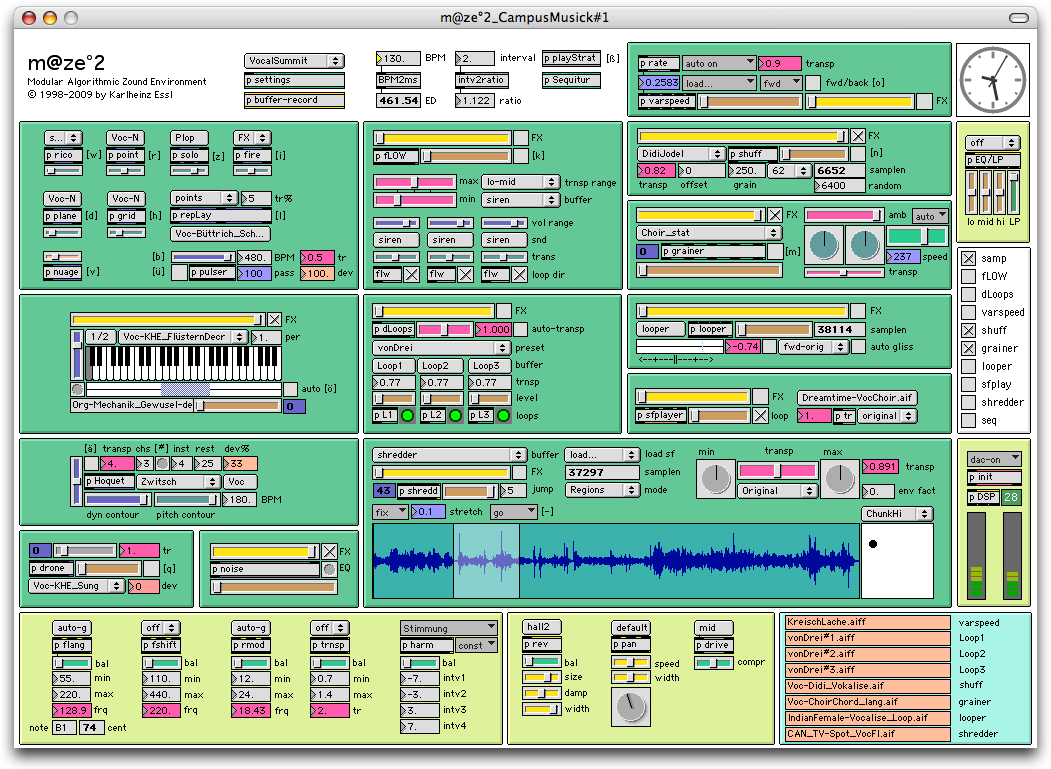Toggle the shuff module checkbox

tap(969, 331)
